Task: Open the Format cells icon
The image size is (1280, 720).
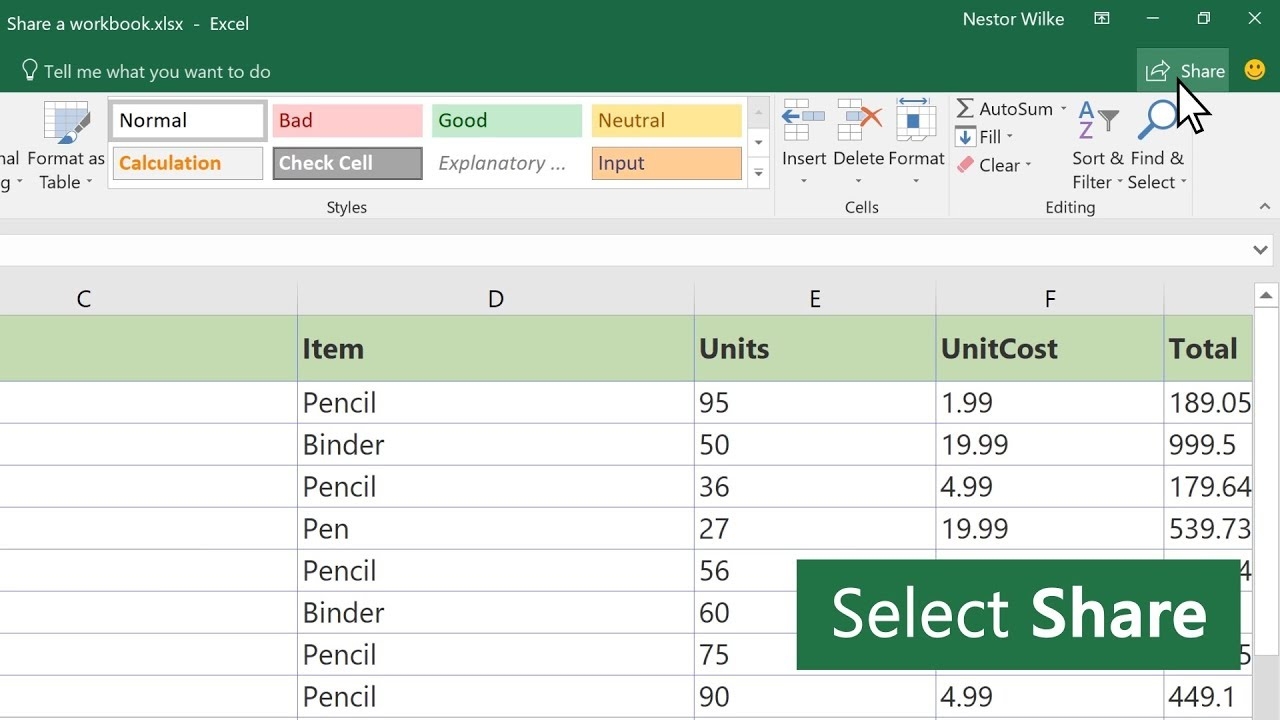Action: pos(915,122)
